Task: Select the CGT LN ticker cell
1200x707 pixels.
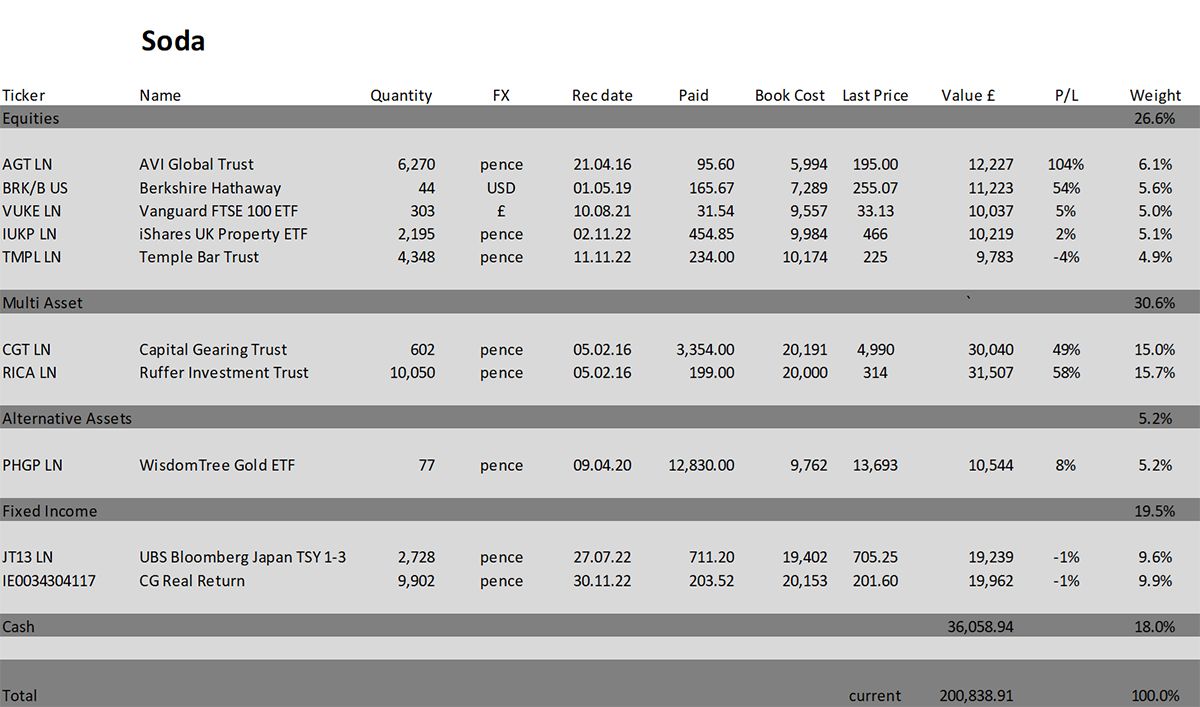Action: [x=26, y=350]
